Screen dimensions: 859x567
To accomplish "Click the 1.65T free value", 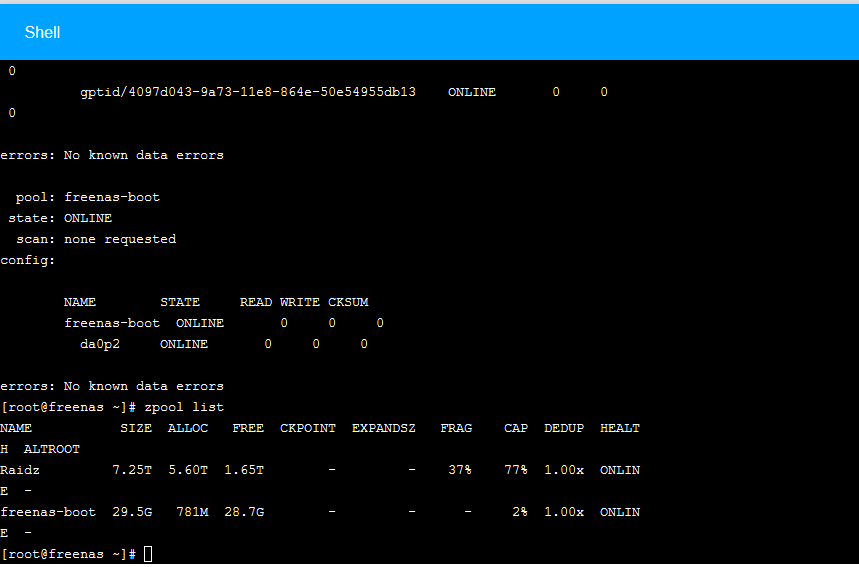I will tap(244, 471).
